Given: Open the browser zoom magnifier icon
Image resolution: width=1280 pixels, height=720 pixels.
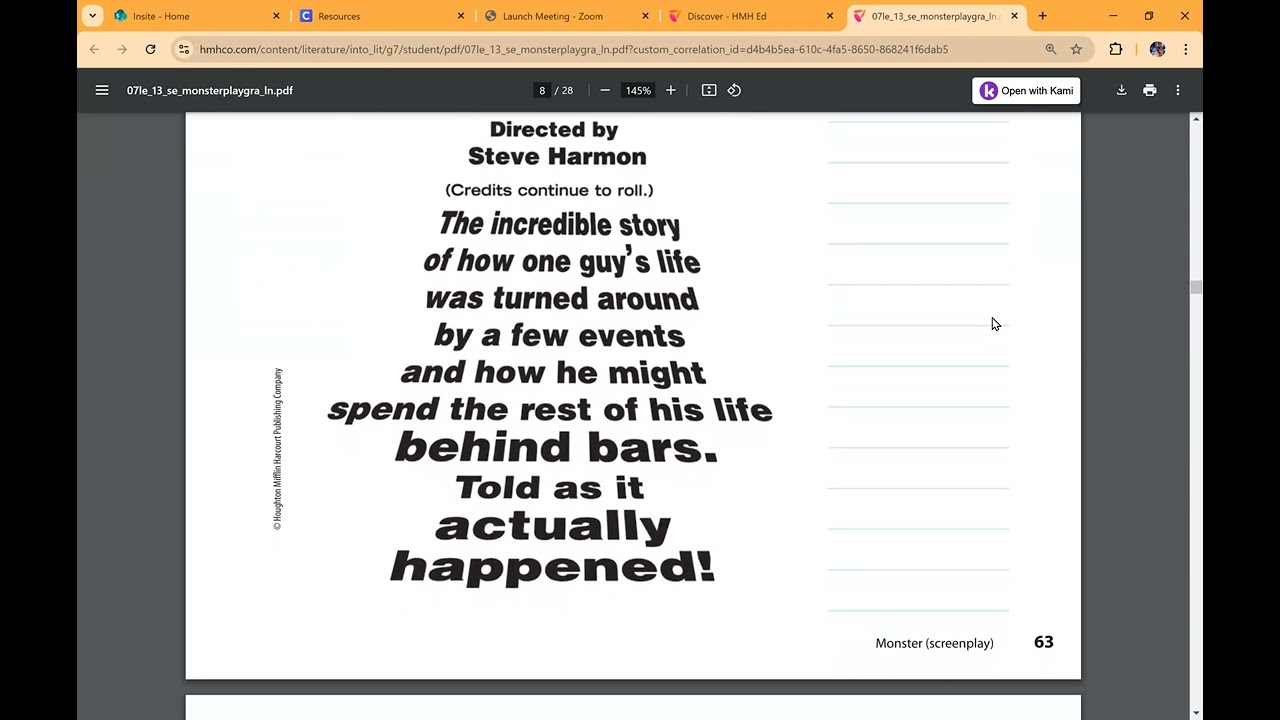Looking at the screenshot, I should (x=1051, y=49).
